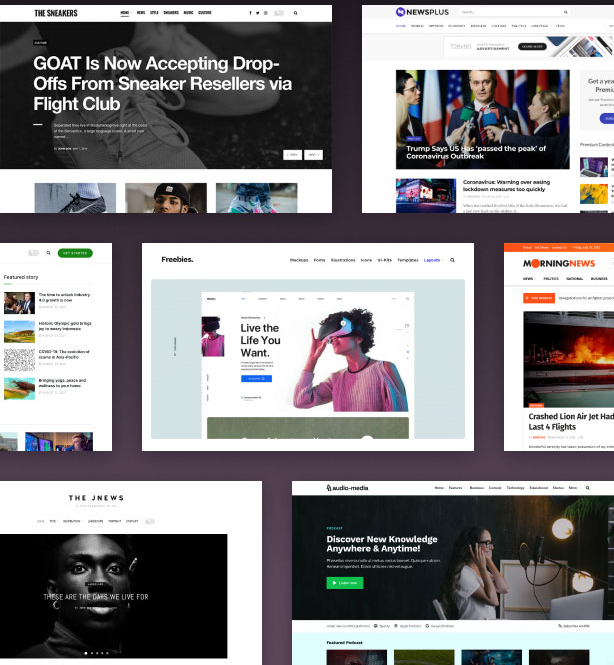The height and width of the screenshot is (665, 614).
Task: Click Subscribe via RSS icon on audio-media
Action: point(560,626)
